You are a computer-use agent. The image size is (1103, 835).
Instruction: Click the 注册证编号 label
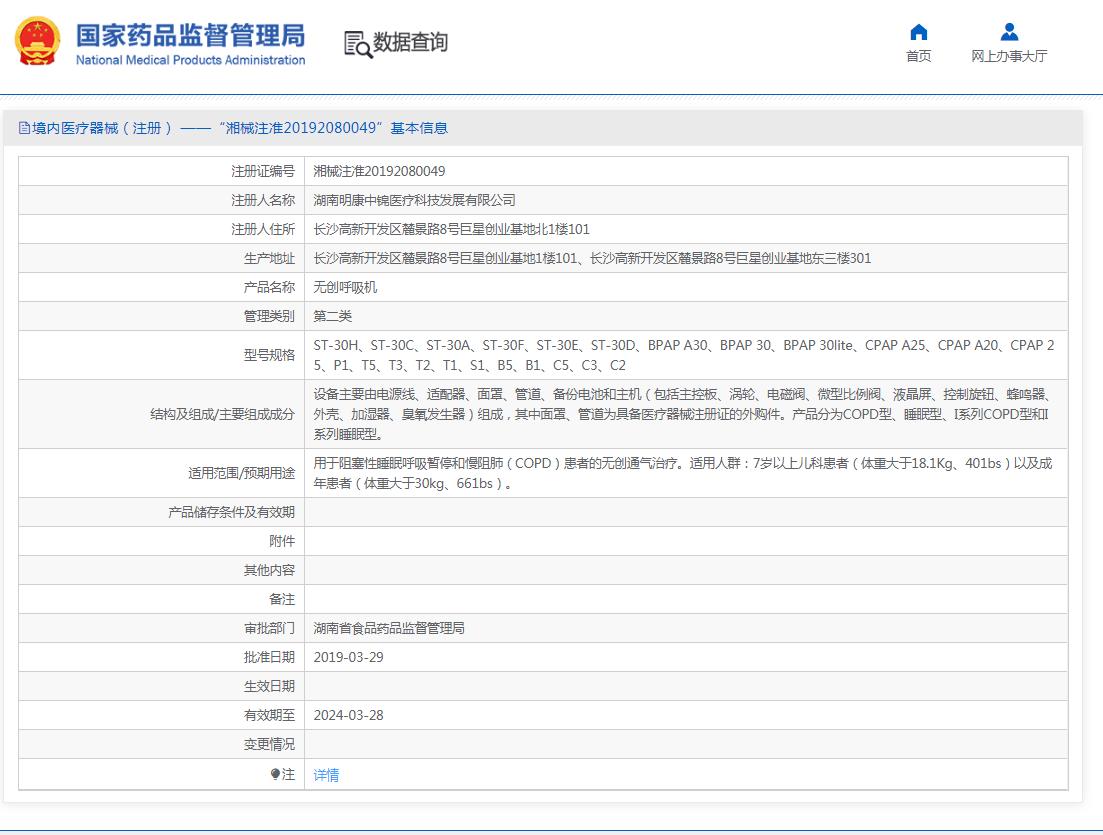pos(263,171)
